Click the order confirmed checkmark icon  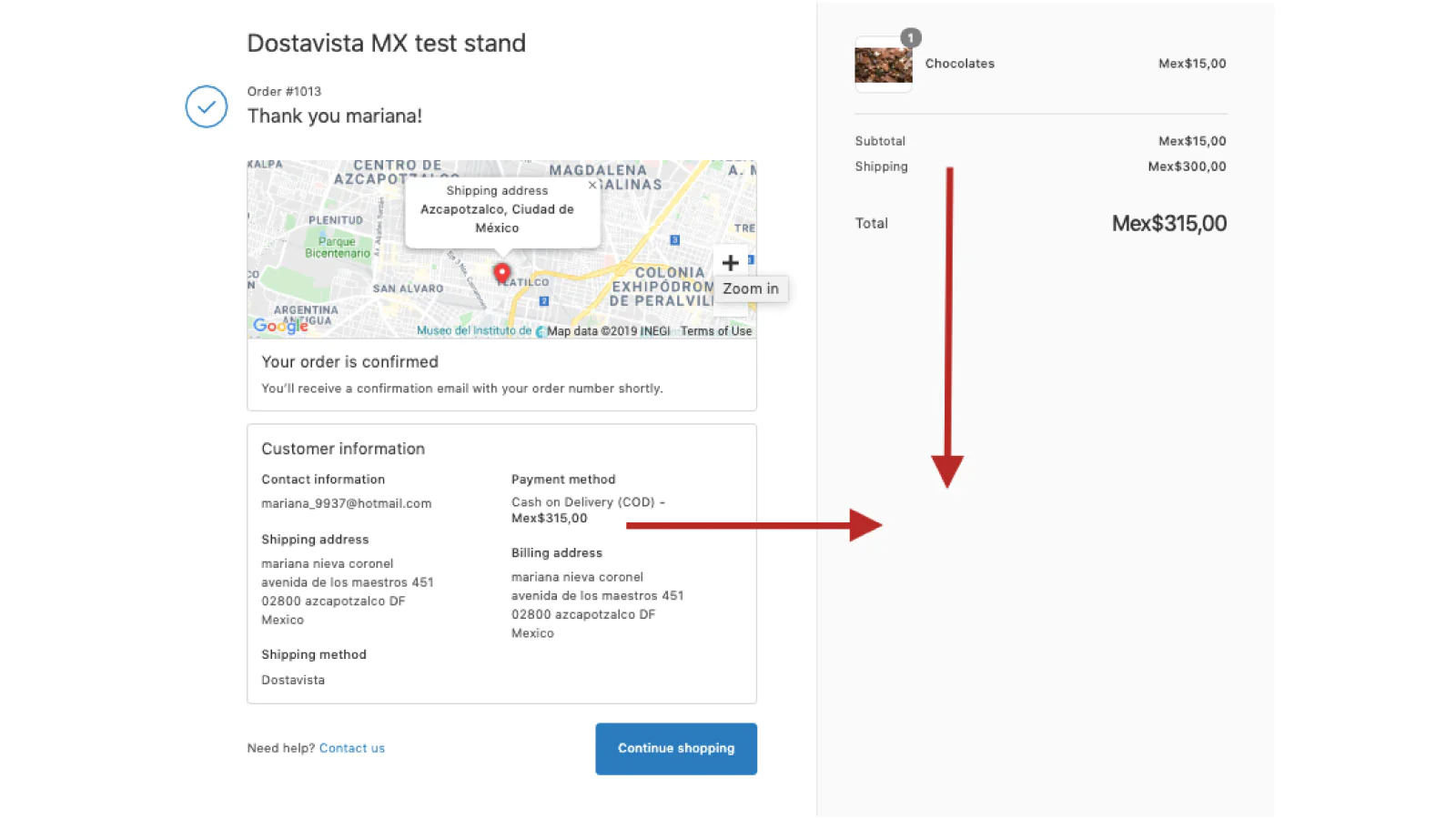207,106
